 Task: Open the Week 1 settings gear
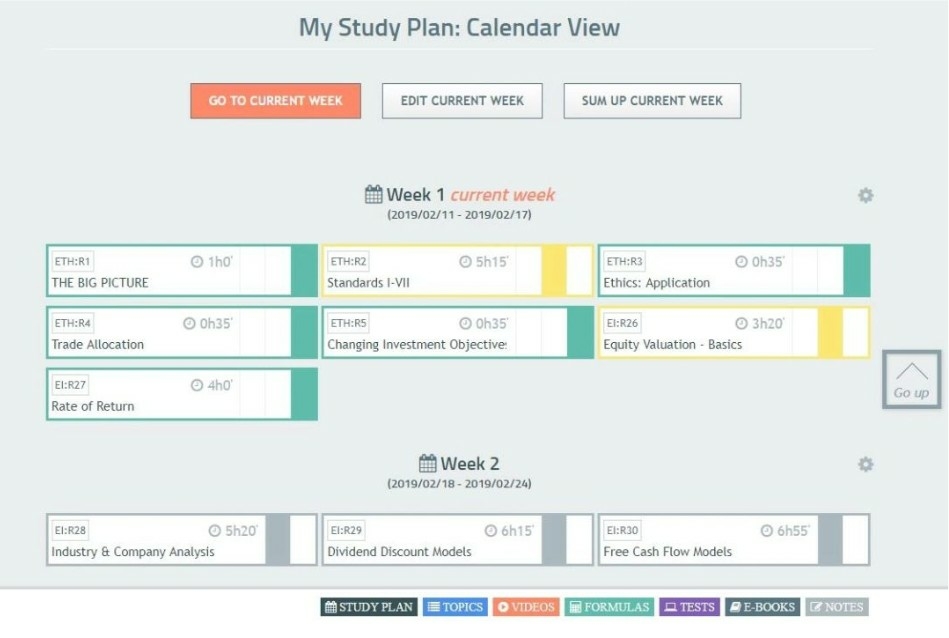click(865, 196)
